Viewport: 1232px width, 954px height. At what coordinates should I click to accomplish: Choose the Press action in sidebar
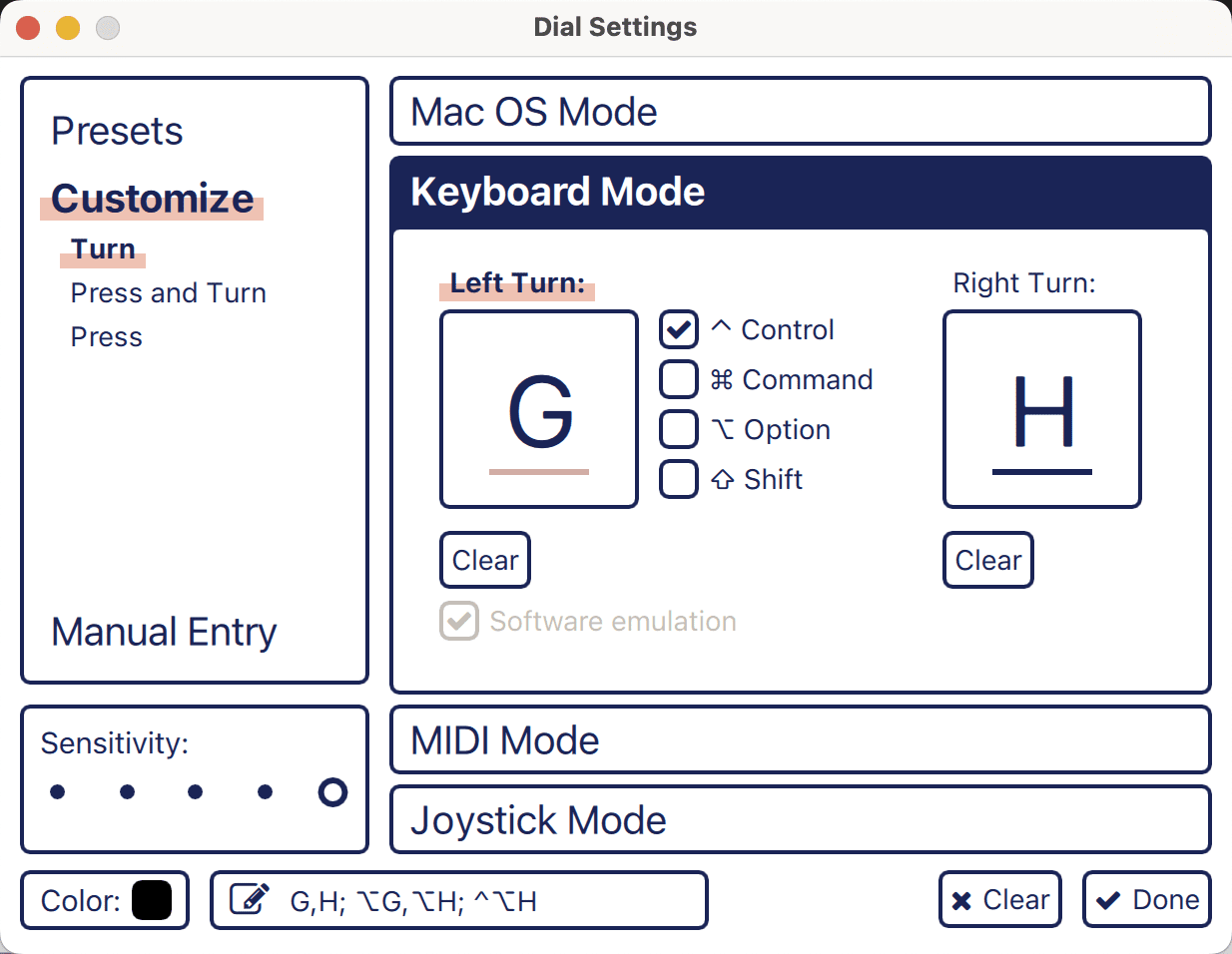tap(107, 336)
